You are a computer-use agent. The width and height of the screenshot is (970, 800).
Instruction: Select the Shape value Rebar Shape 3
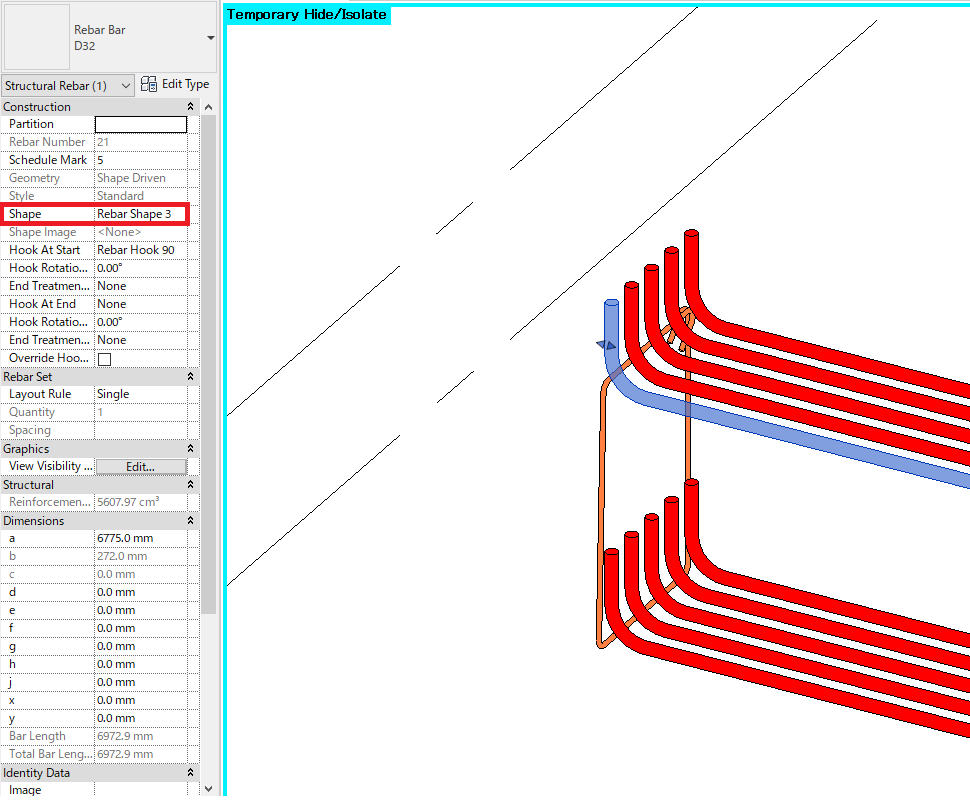(140, 213)
